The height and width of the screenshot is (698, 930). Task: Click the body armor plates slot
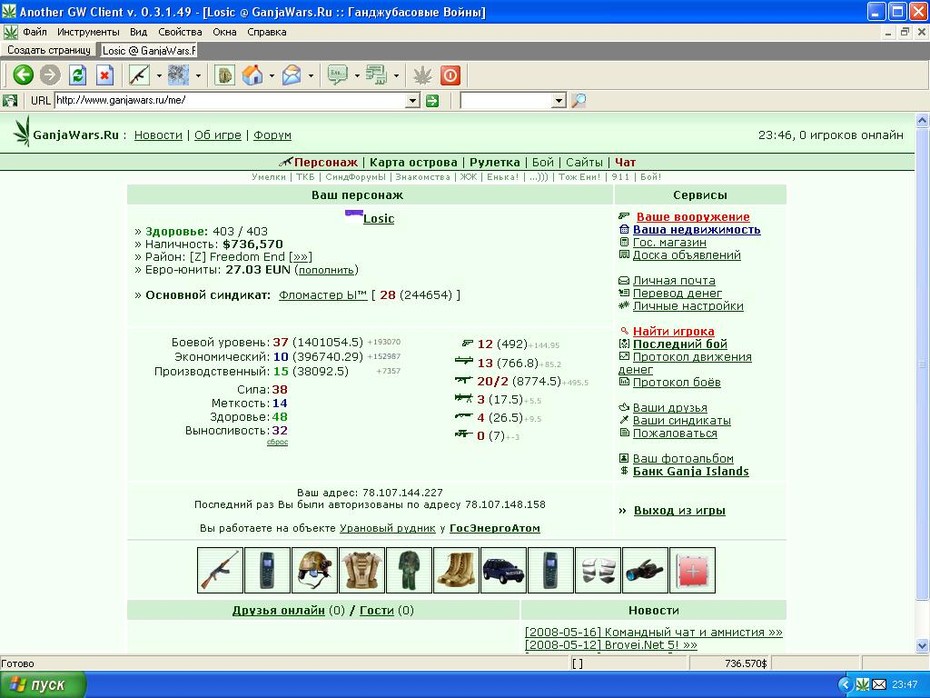[598, 570]
